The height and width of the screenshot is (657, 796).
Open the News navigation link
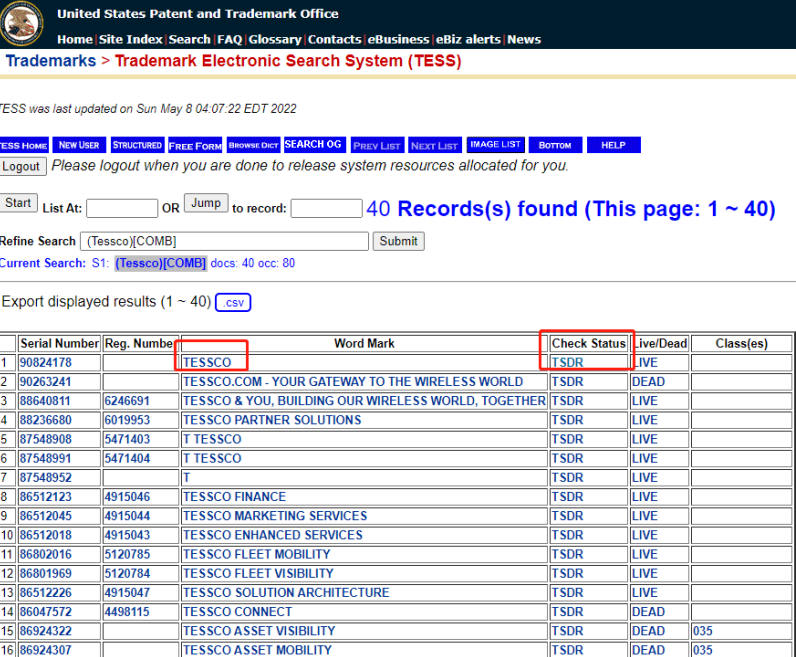[524, 40]
